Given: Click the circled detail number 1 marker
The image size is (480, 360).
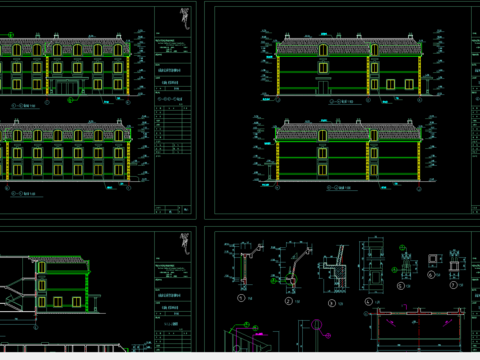Looking at the screenshot, I should pos(241,298).
